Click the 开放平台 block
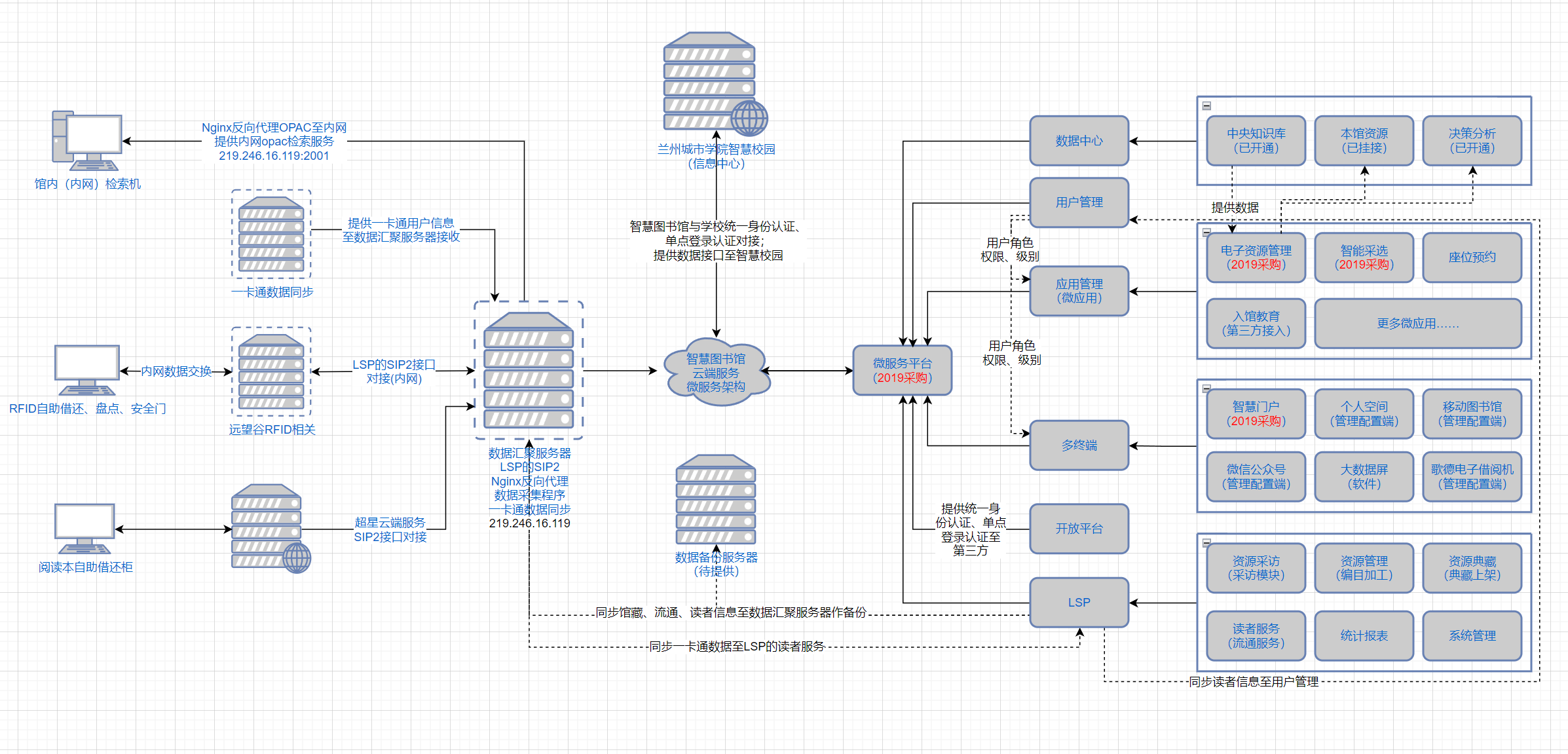1568x754 pixels. pos(1079,529)
